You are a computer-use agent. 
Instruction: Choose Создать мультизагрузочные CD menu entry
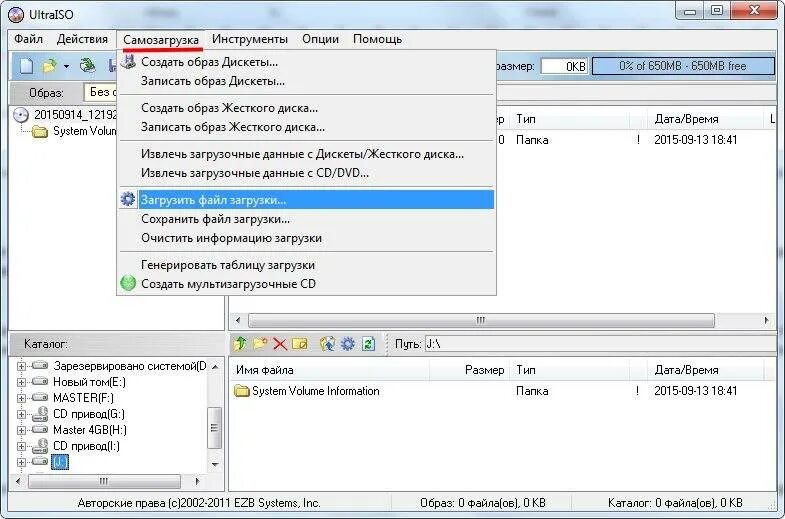tap(306, 284)
